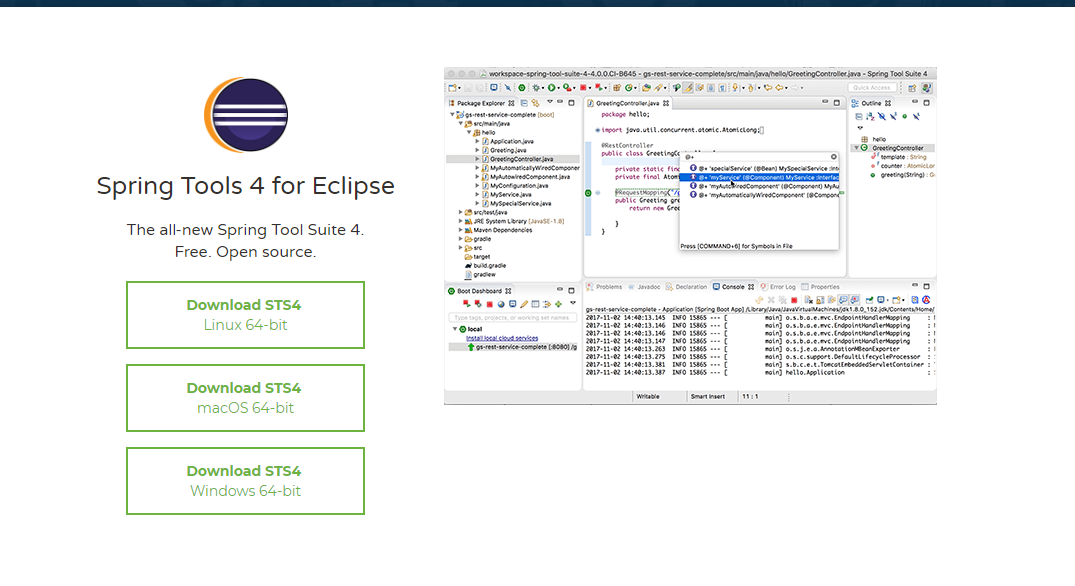Click the 'Install local cloud services' link
This screenshot has width=1075, height=586.
click(x=502, y=338)
